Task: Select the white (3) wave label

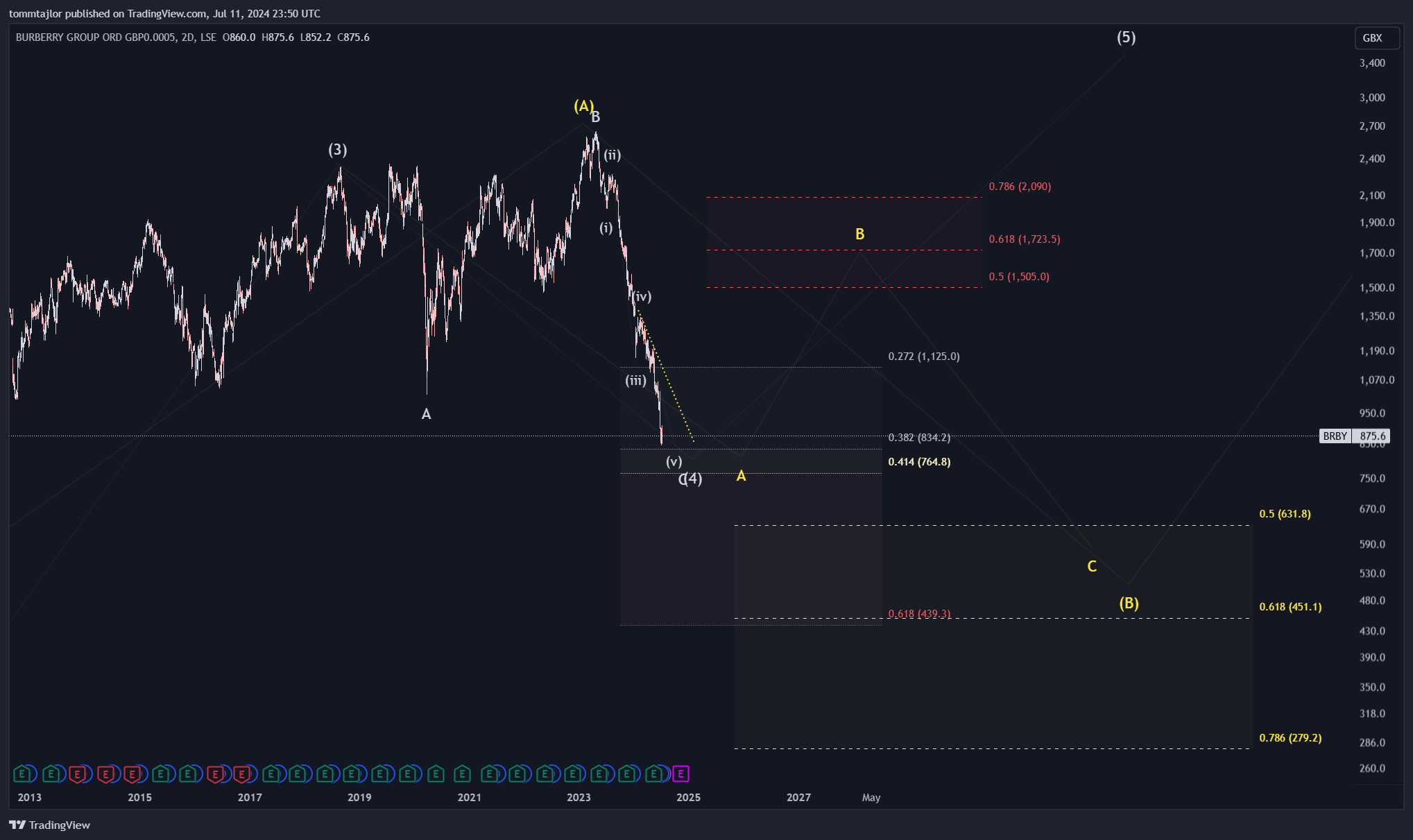Action: pyautogui.click(x=338, y=150)
